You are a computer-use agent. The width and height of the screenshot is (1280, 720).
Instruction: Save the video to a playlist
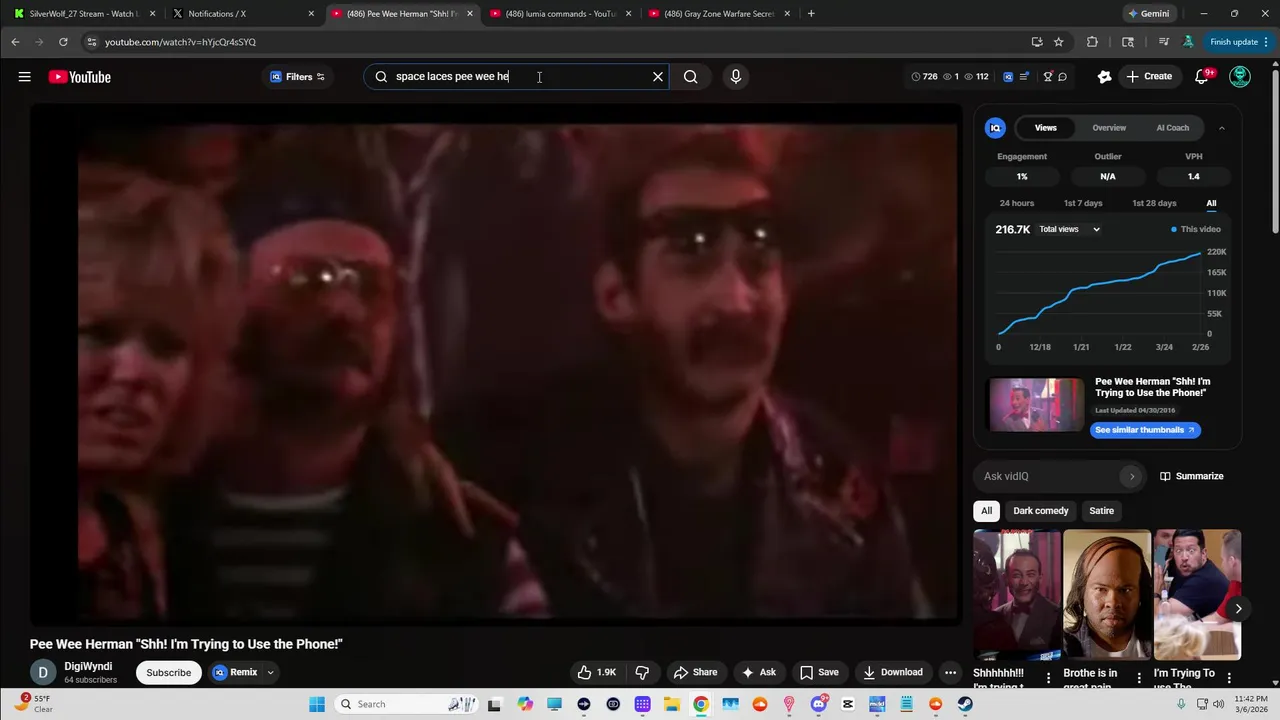(x=819, y=672)
